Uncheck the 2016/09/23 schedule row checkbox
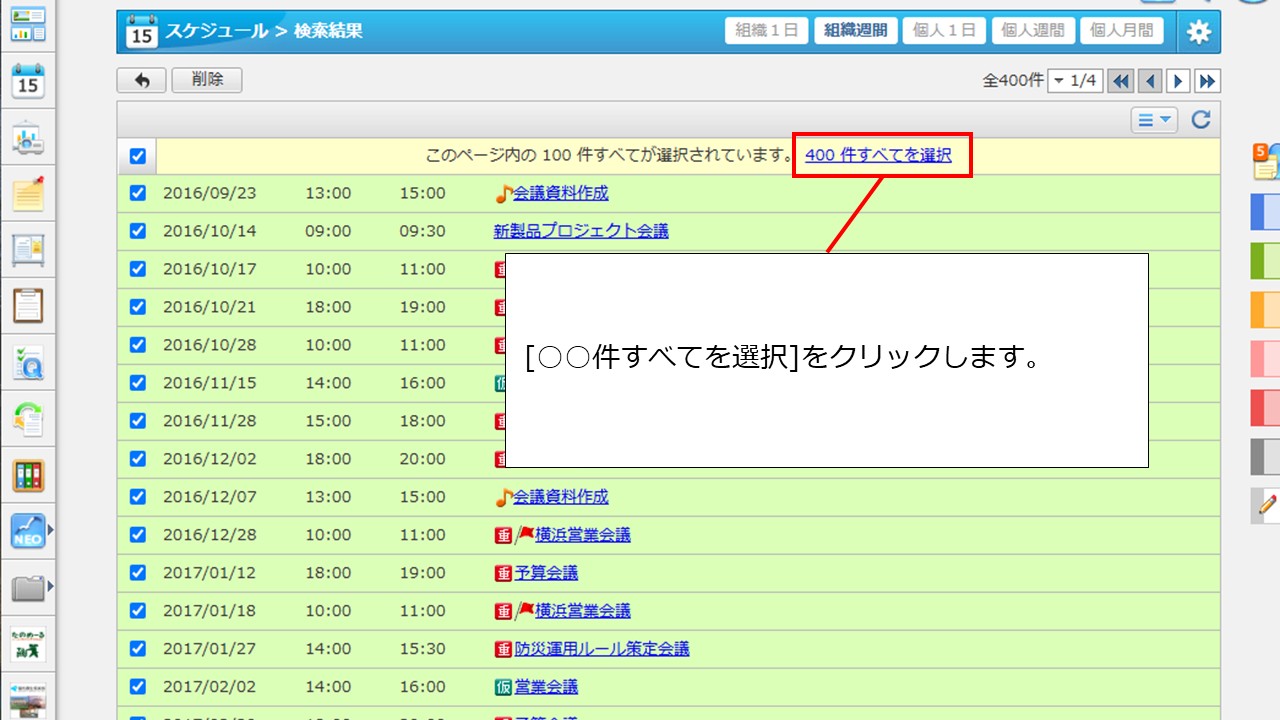 point(138,193)
